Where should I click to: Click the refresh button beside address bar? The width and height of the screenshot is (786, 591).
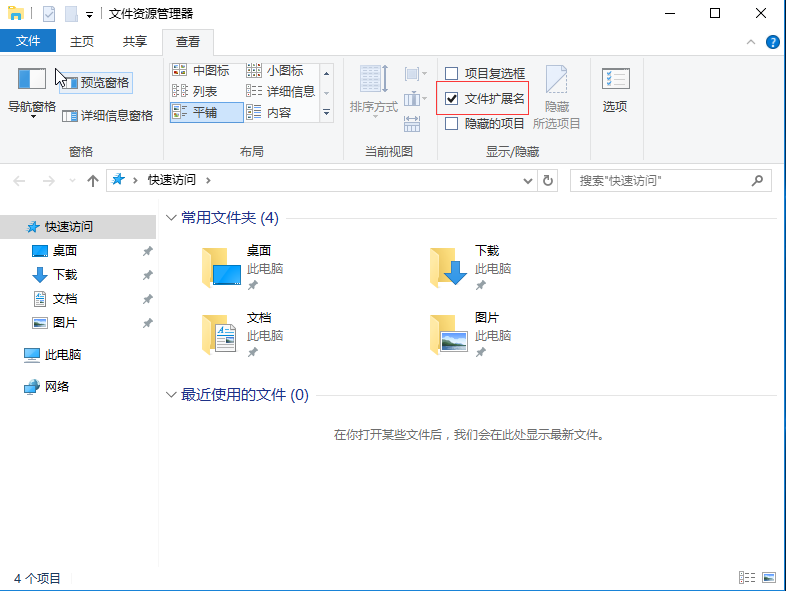coord(547,180)
